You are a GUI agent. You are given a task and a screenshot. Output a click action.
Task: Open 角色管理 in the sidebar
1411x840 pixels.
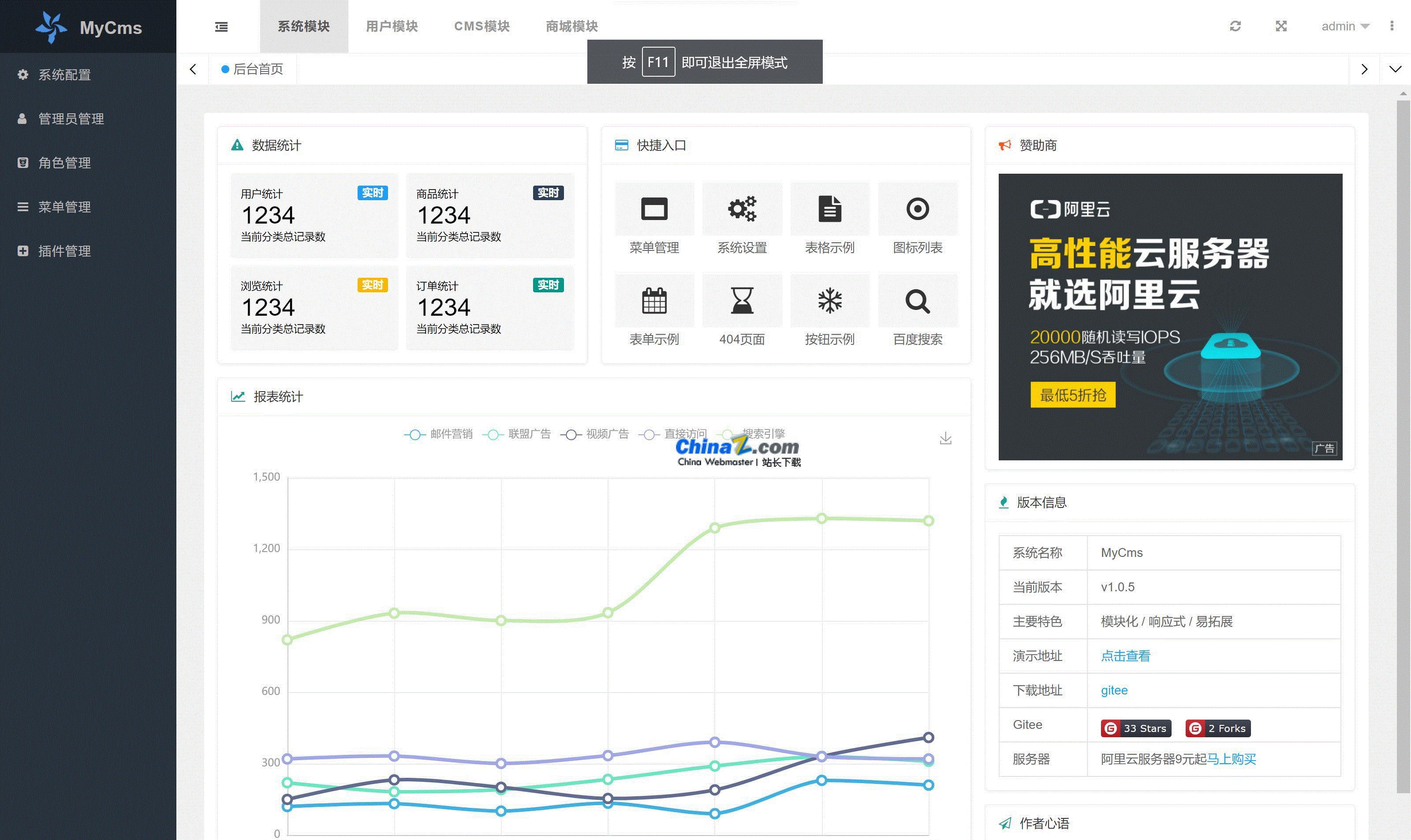click(64, 163)
